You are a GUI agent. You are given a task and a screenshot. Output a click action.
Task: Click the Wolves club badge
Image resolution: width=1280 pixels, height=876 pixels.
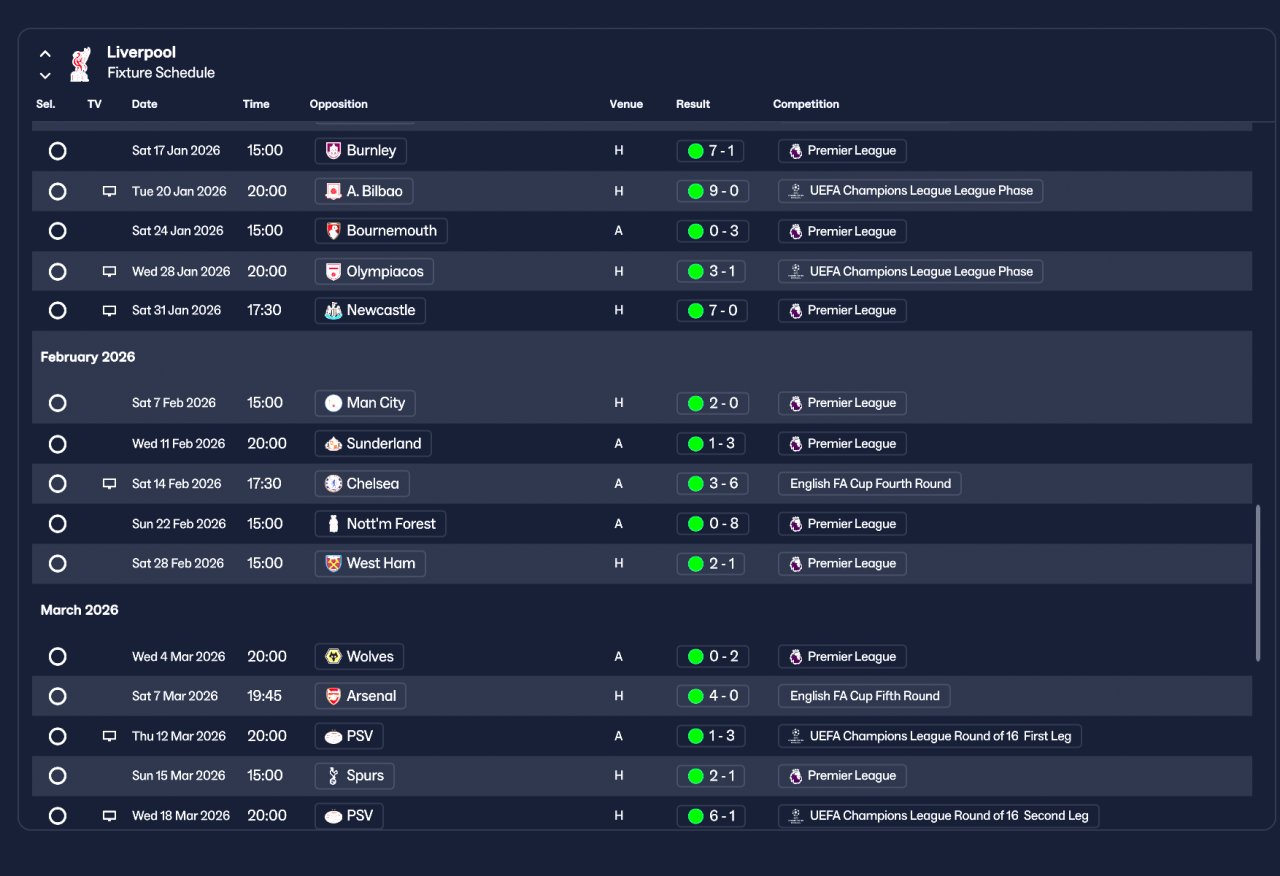coord(333,657)
